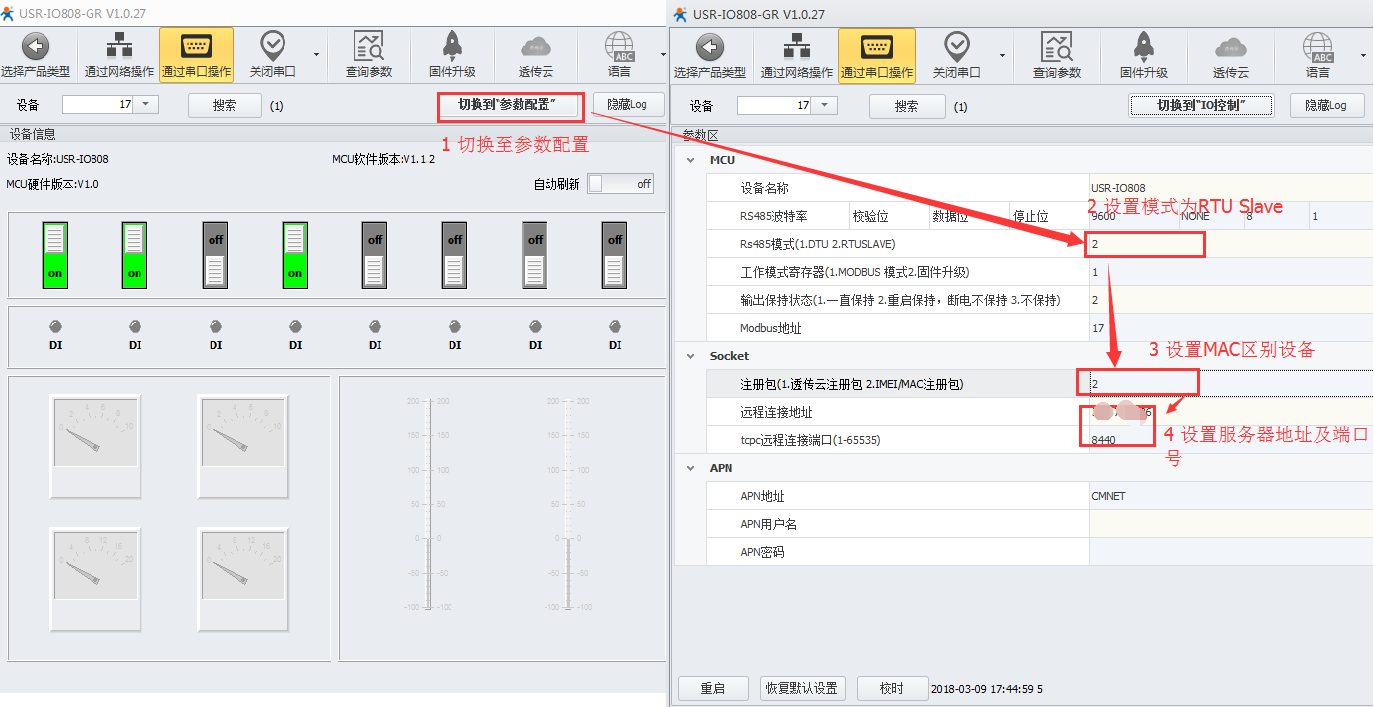Image resolution: width=1374 pixels, height=707 pixels.
Task: Select 通过网络操作 icon in left window
Action: 119,47
